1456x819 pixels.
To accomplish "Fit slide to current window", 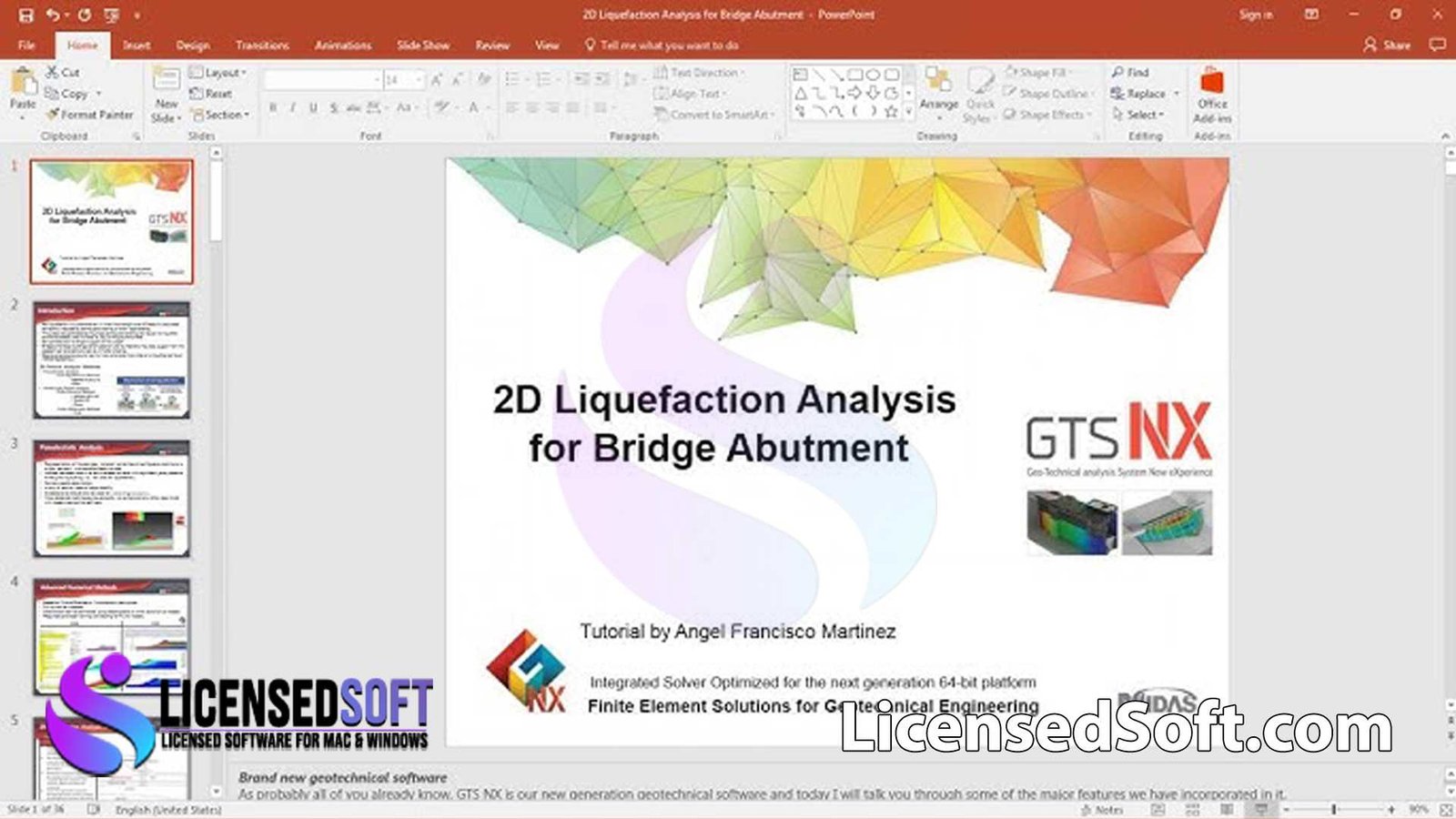I will (x=1446, y=809).
